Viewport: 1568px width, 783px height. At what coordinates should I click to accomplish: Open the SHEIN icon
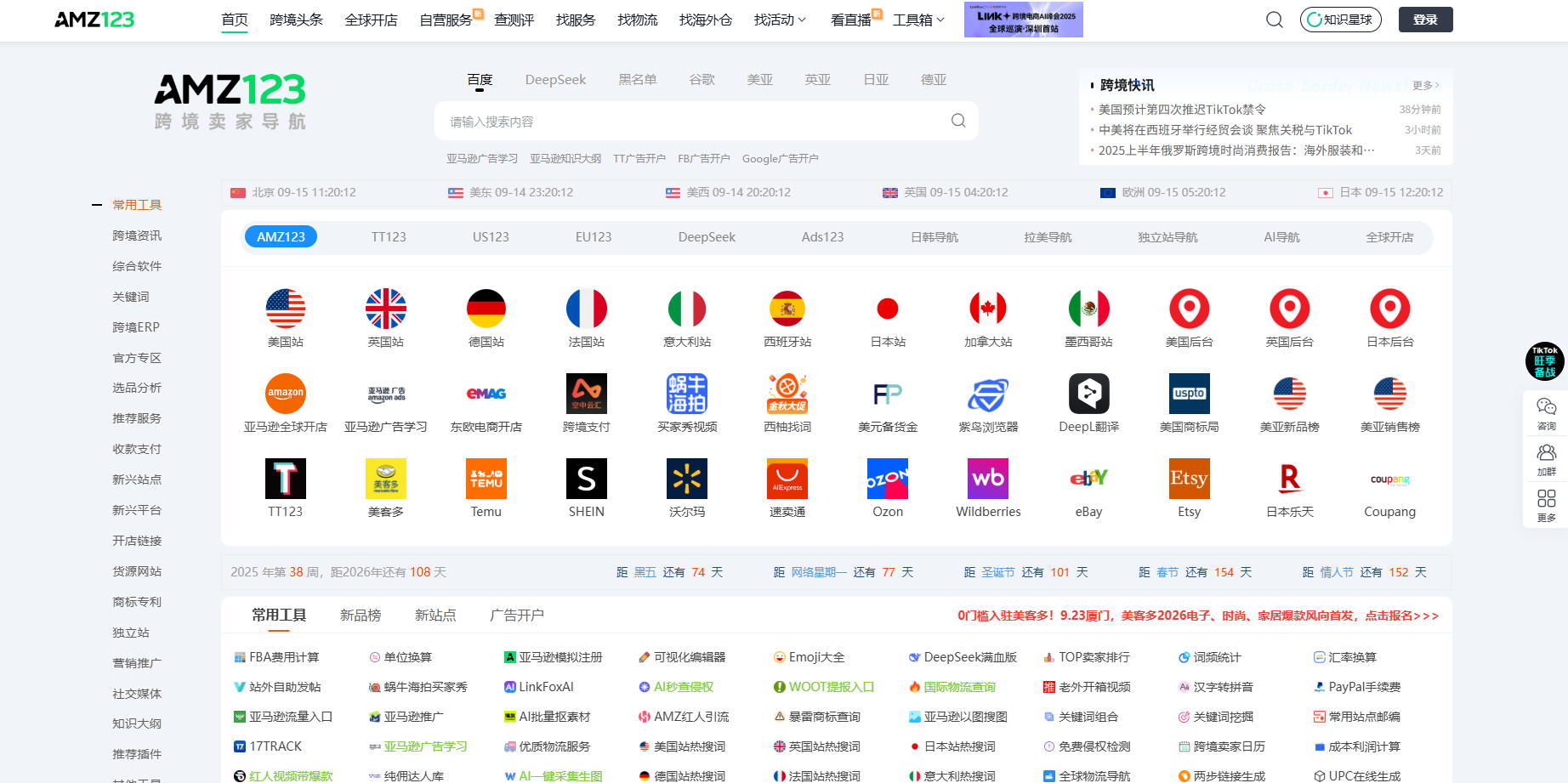click(x=587, y=479)
